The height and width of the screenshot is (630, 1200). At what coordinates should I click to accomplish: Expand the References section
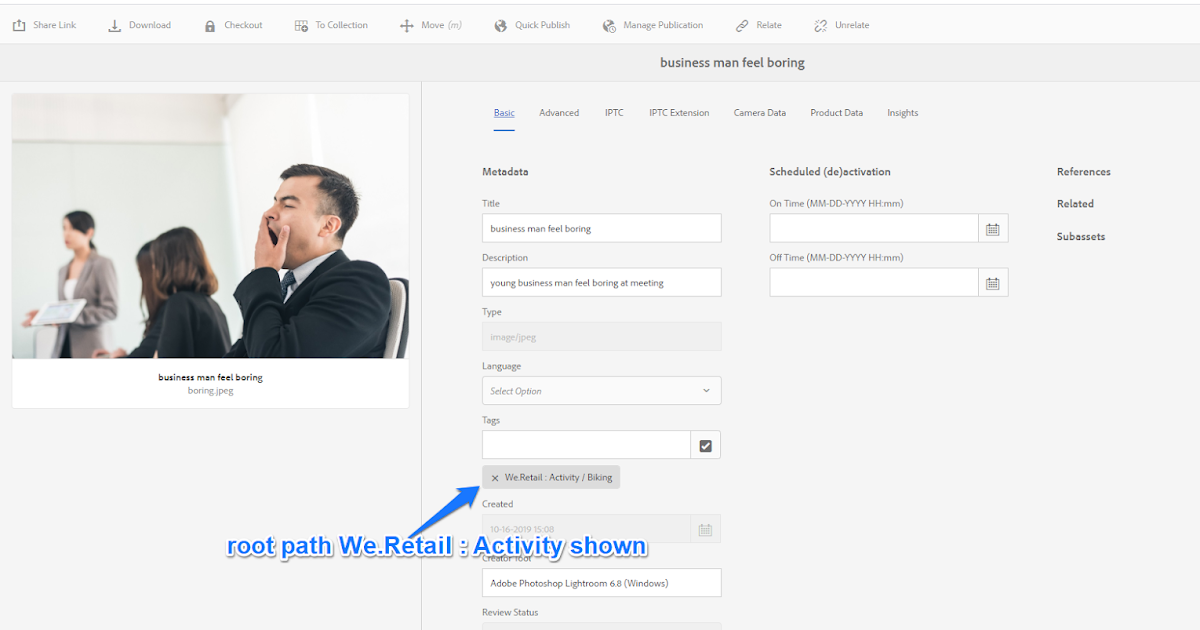[x=1084, y=171]
